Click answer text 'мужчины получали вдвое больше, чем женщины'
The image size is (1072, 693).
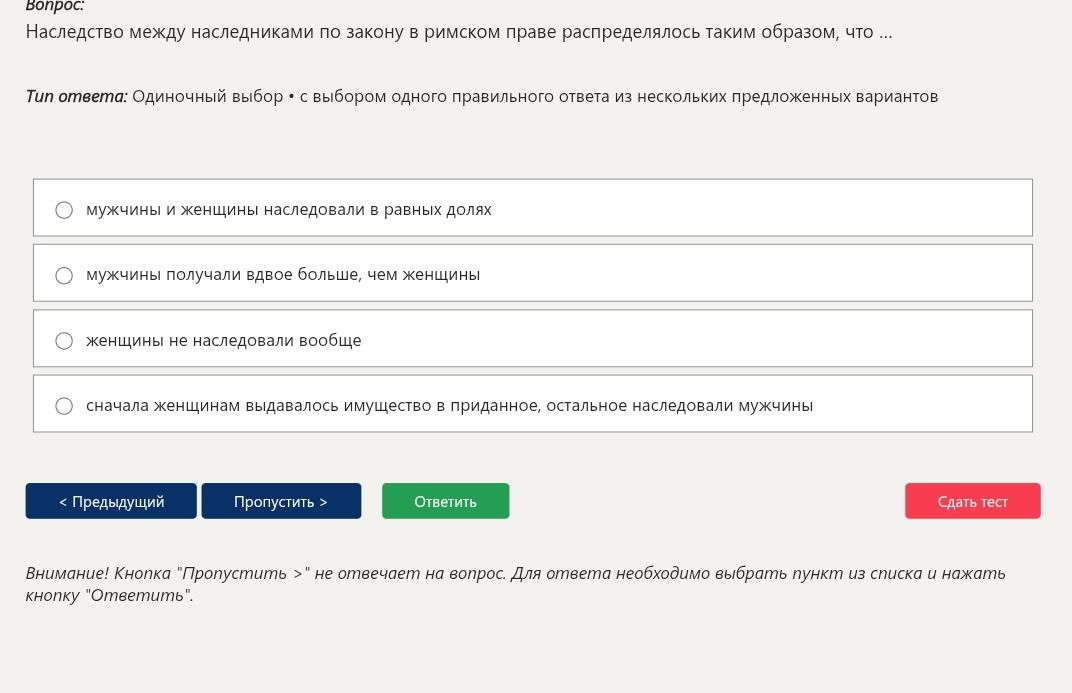pos(283,275)
